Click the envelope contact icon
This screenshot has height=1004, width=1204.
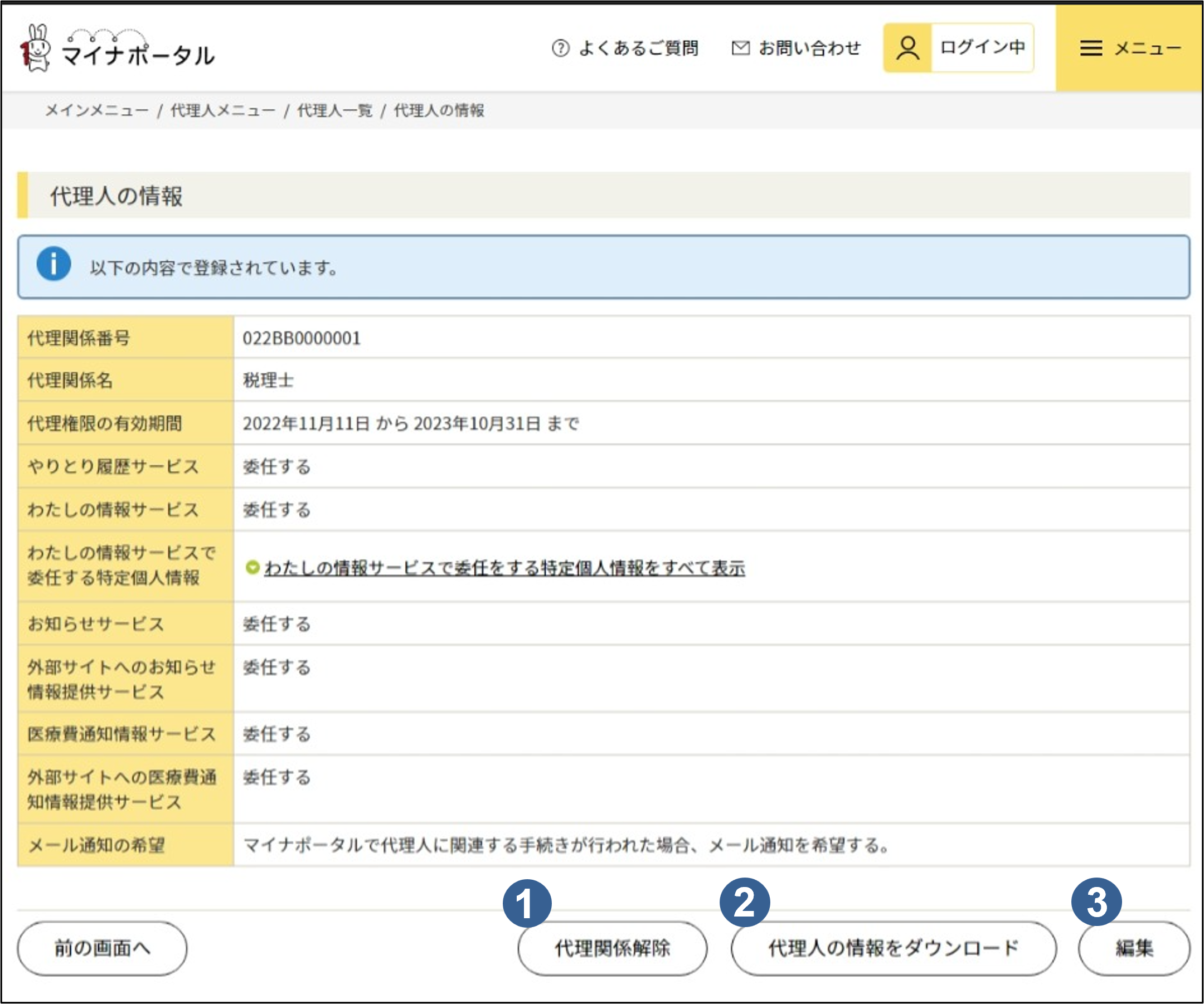740,48
